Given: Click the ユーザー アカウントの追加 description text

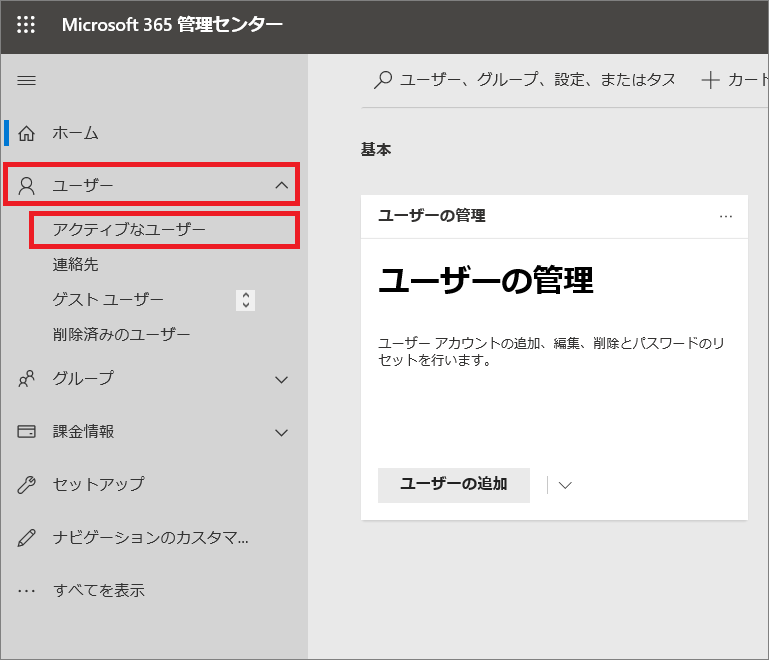Looking at the screenshot, I should (x=551, y=352).
